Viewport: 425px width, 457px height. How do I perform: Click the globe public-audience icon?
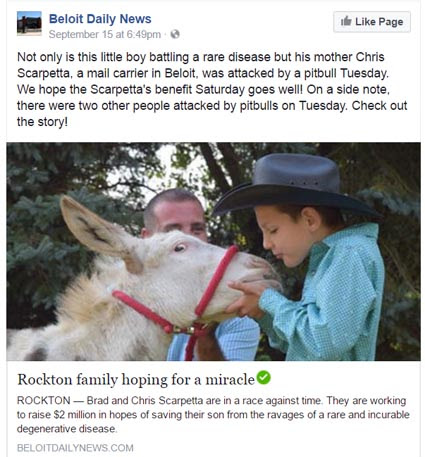coord(175,34)
